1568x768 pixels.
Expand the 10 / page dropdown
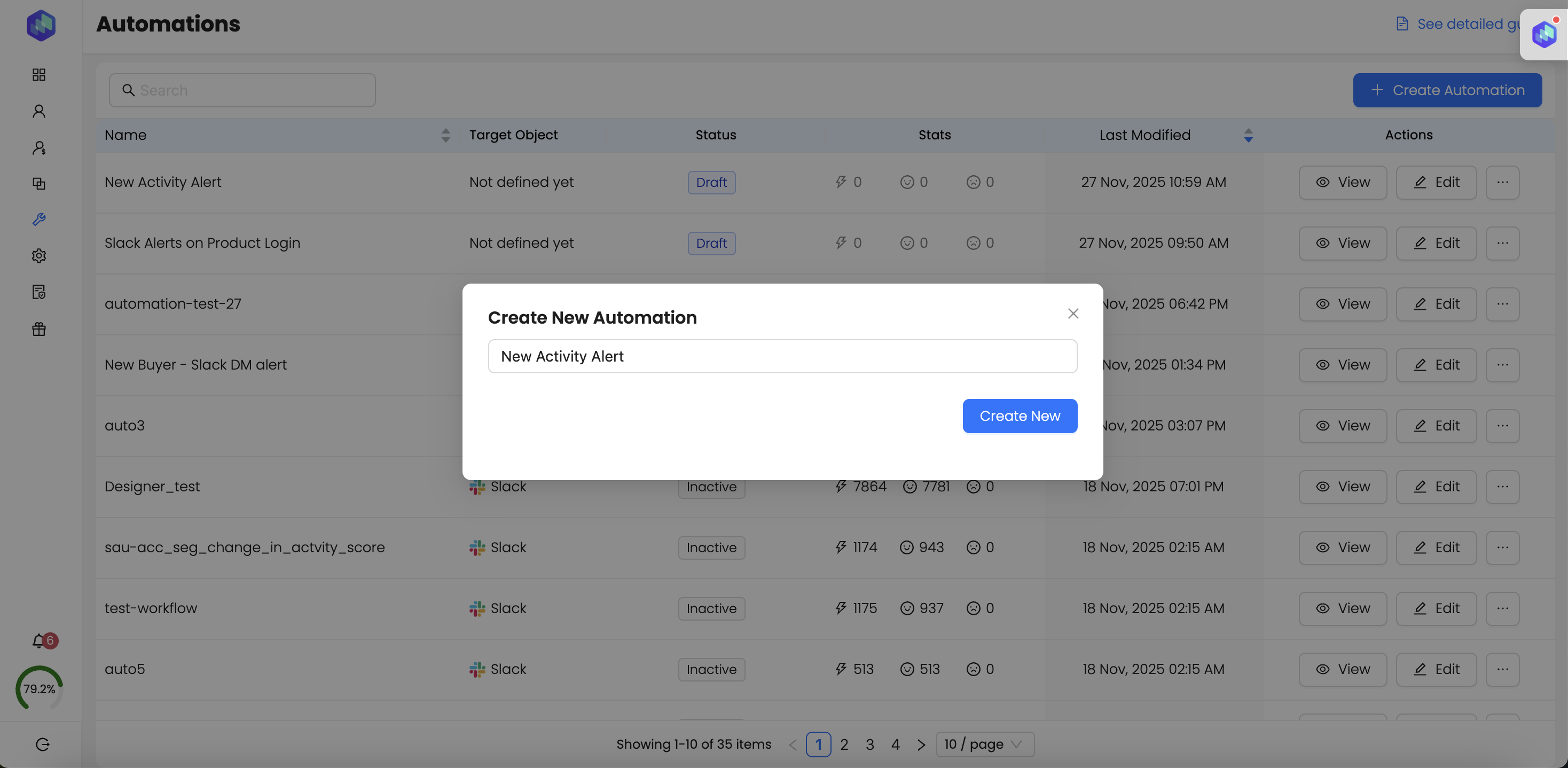[x=984, y=745]
